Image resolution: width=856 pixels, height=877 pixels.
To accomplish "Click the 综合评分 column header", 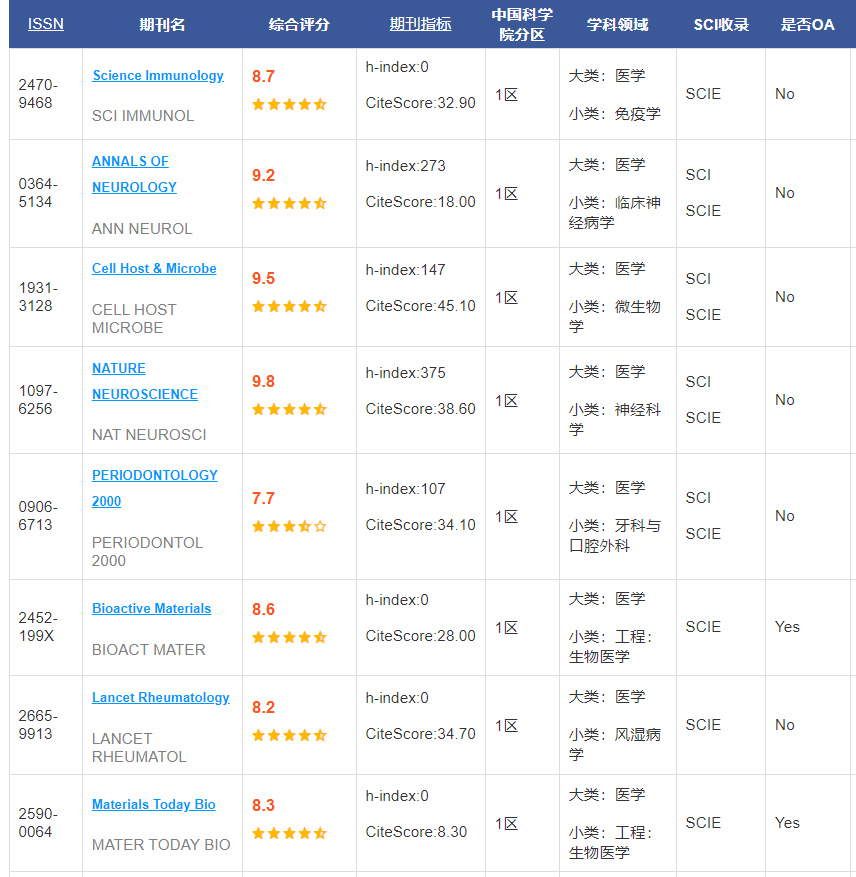I will [299, 24].
